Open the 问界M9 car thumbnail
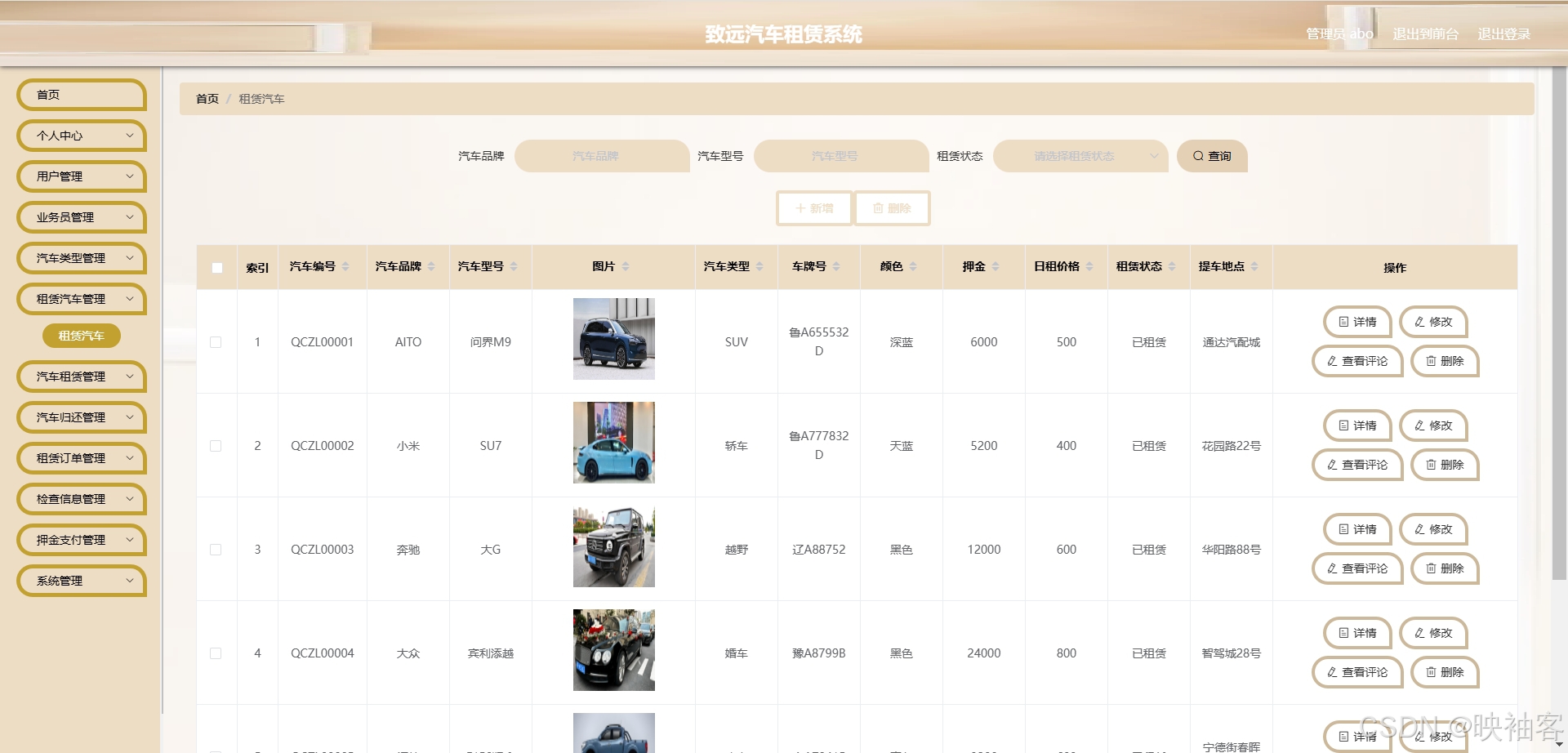Viewport: 1568px width, 753px height. 614,339
